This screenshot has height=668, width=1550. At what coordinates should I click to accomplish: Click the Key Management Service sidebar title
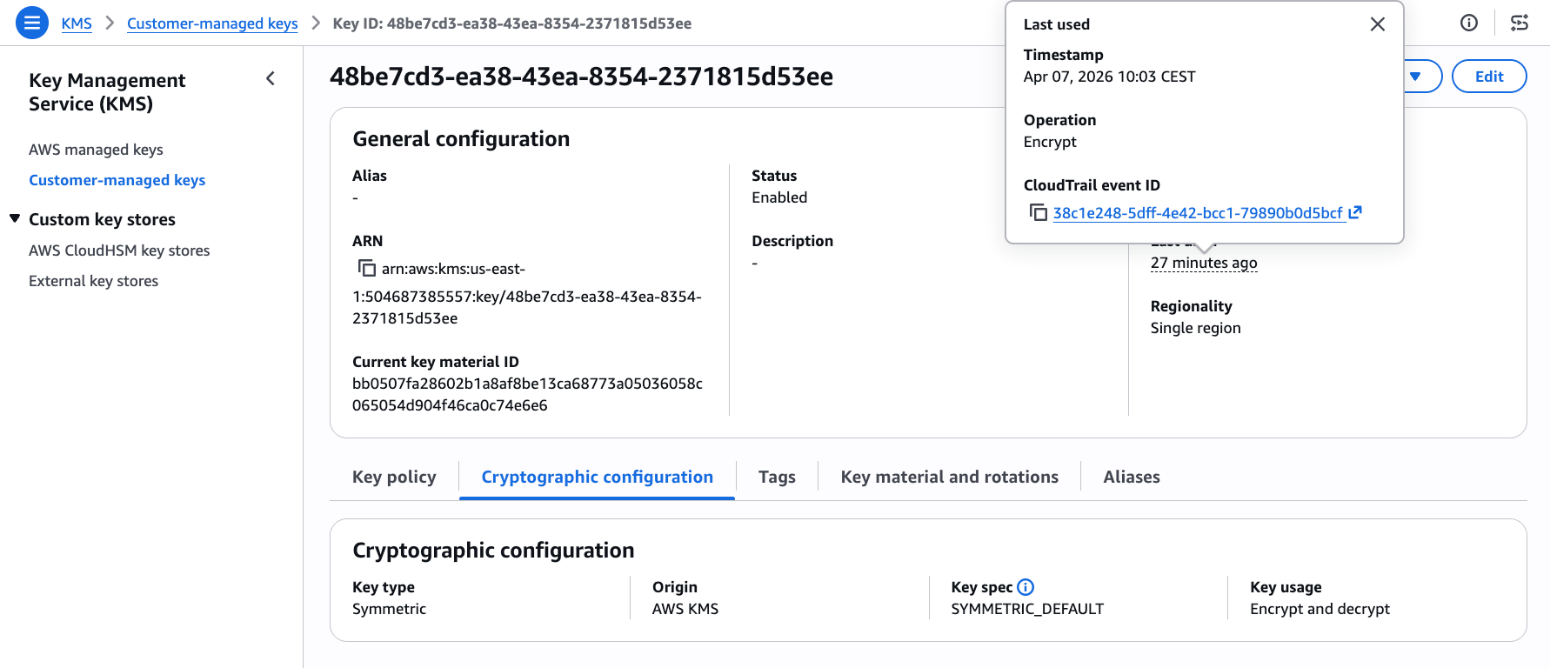click(108, 92)
